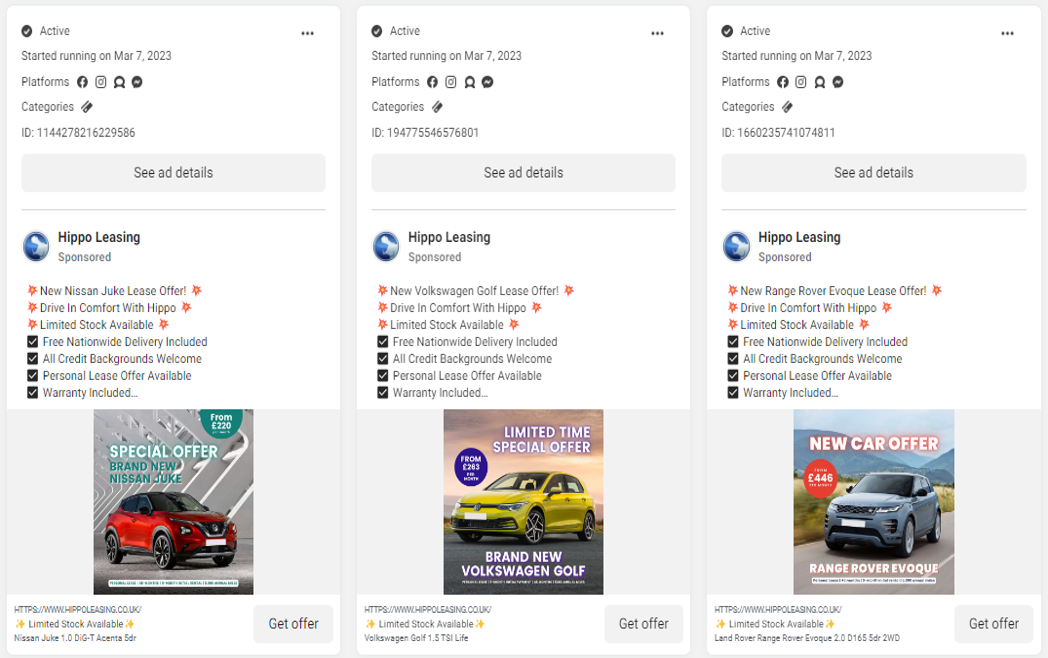This screenshot has height=658, width=1048.
Task: Click the Facebook platform icon on the Nissan Juke ad
Action: (82, 82)
